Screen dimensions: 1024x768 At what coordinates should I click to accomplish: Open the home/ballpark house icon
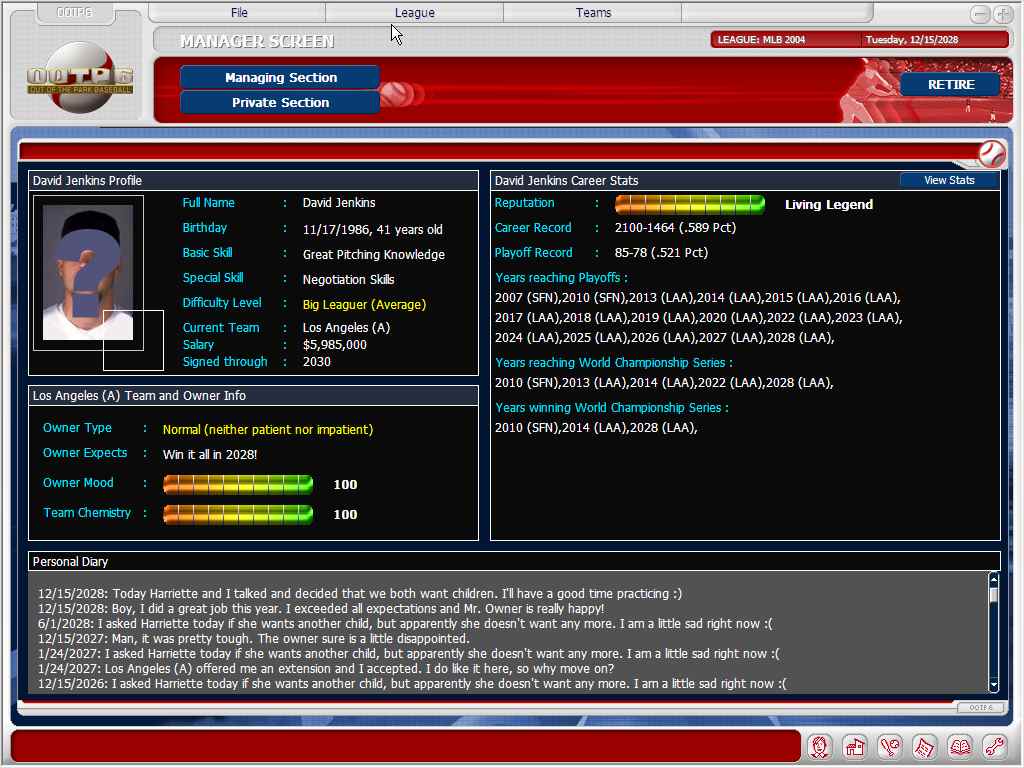[855, 746]
